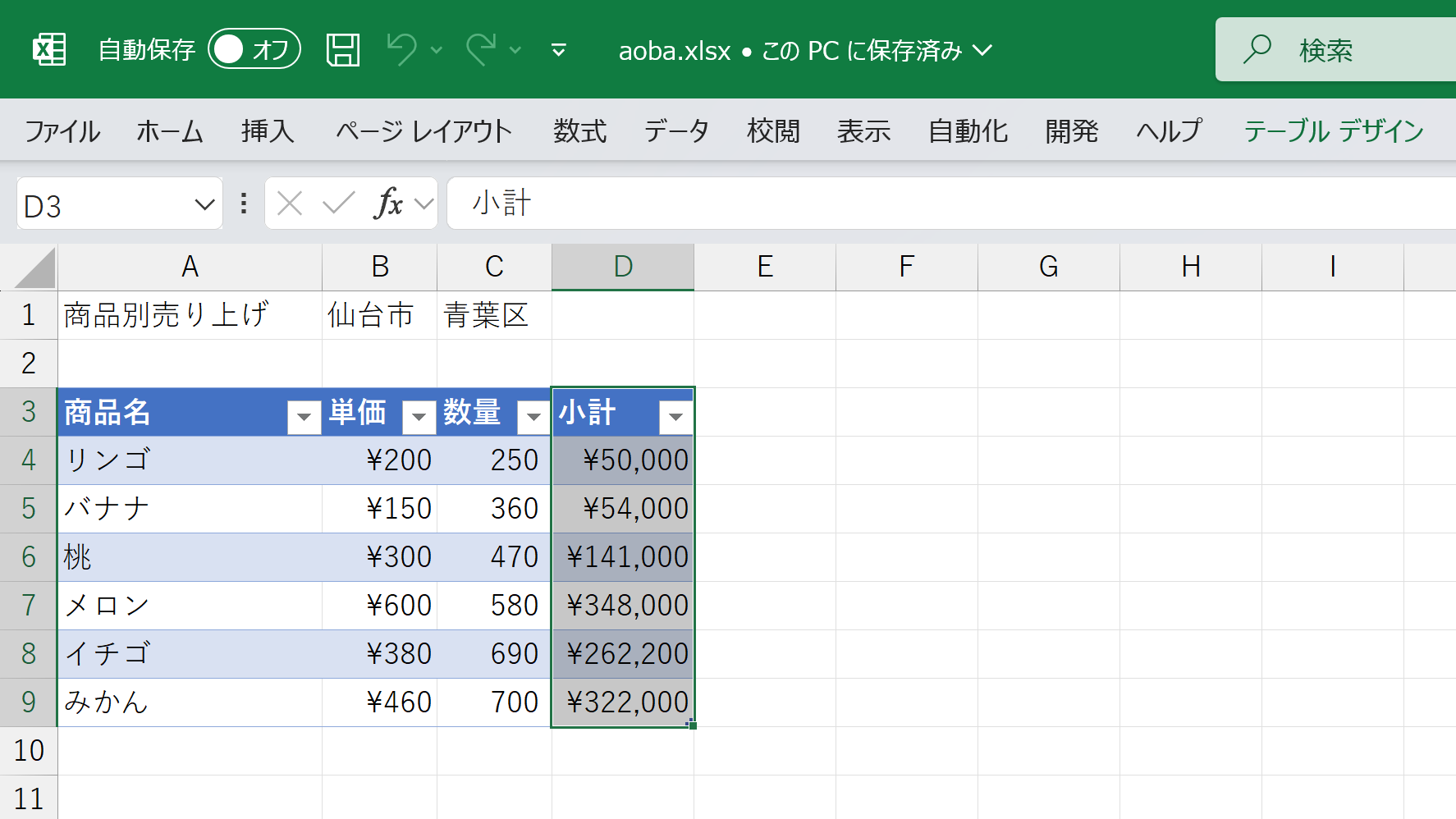This screenshot has height=819, width=1456.
Task: Click the Undo arrow icon
Action: click(402, 49)
